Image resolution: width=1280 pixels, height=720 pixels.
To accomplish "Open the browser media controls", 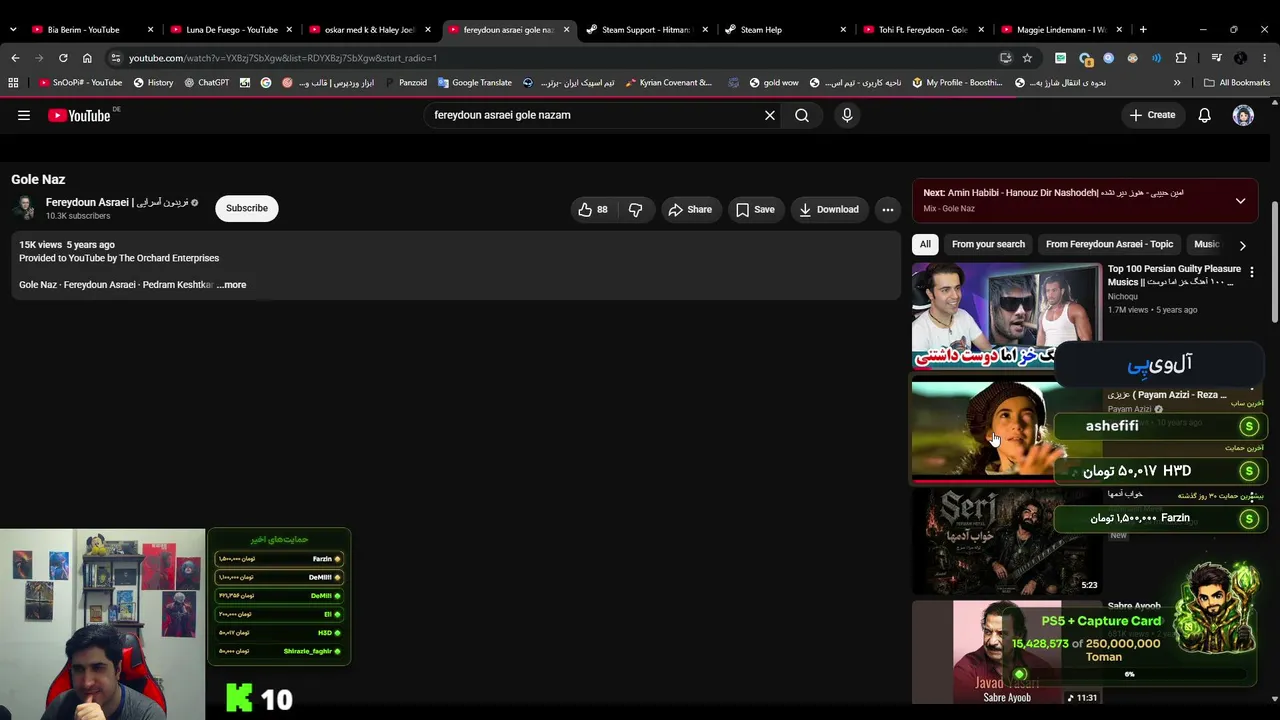I will pos(1216,58).
